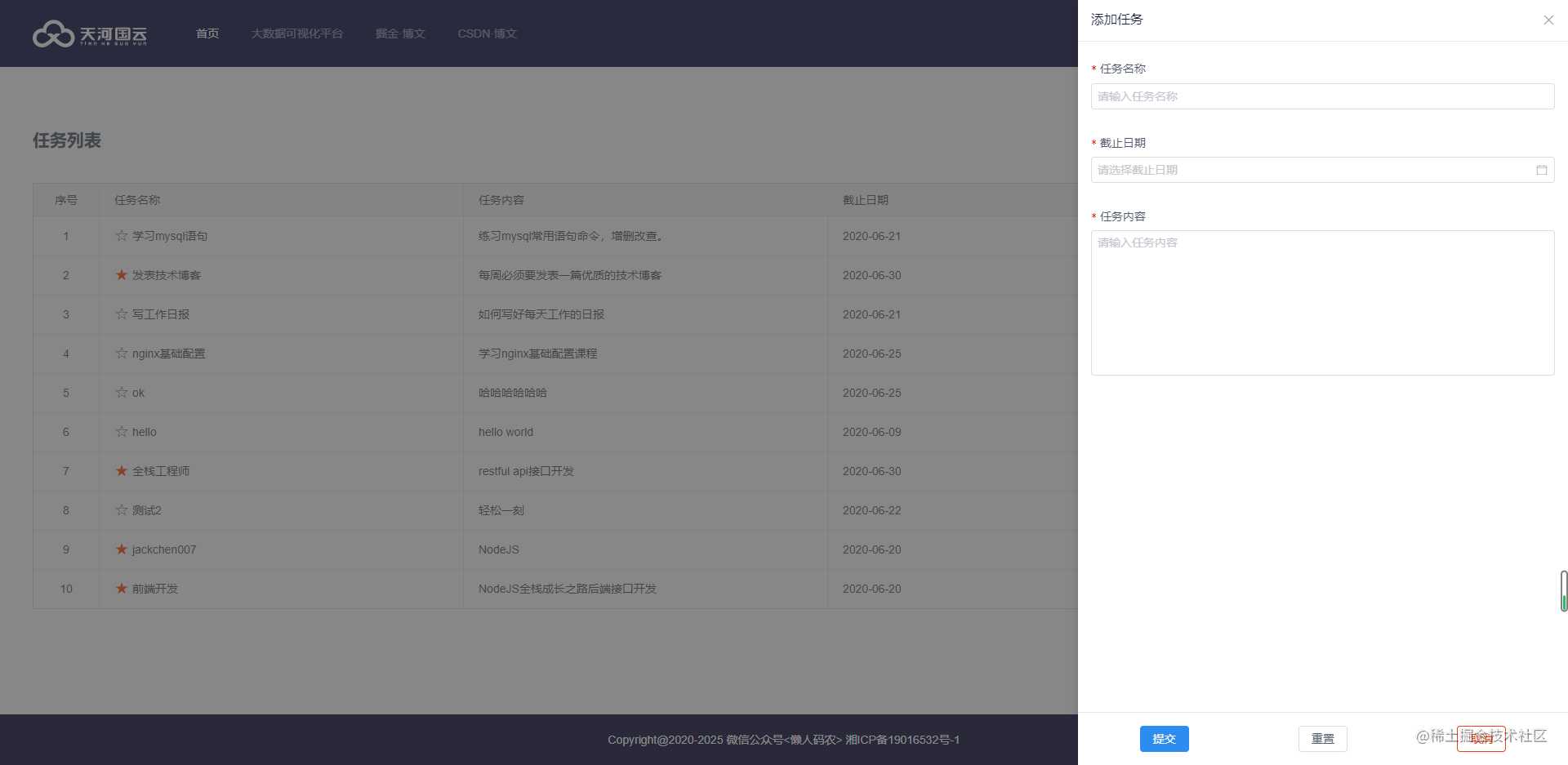The image size is (1568, 765).
Task: Click the Copyright footer text
Action: point(784,740)
